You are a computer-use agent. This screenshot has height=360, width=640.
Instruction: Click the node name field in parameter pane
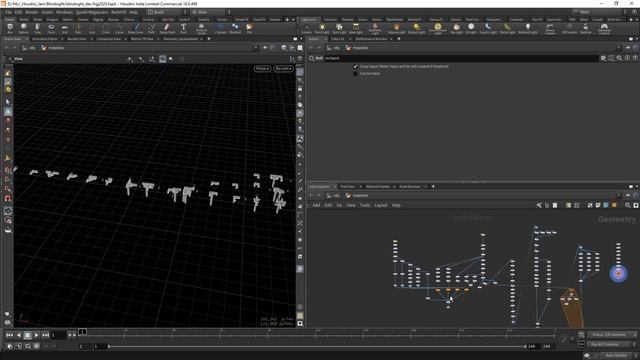[x=461, y=58]
